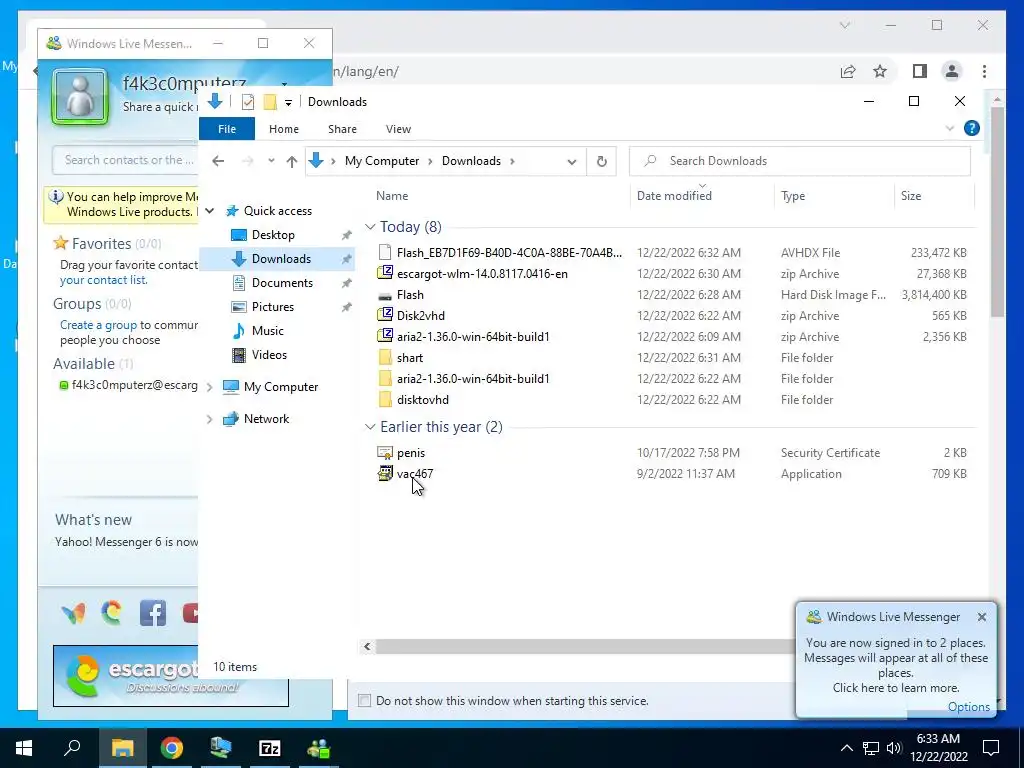1024x768 pixels.
Task: Open the Disk2vhd zip archive
Action: point(421,315)
